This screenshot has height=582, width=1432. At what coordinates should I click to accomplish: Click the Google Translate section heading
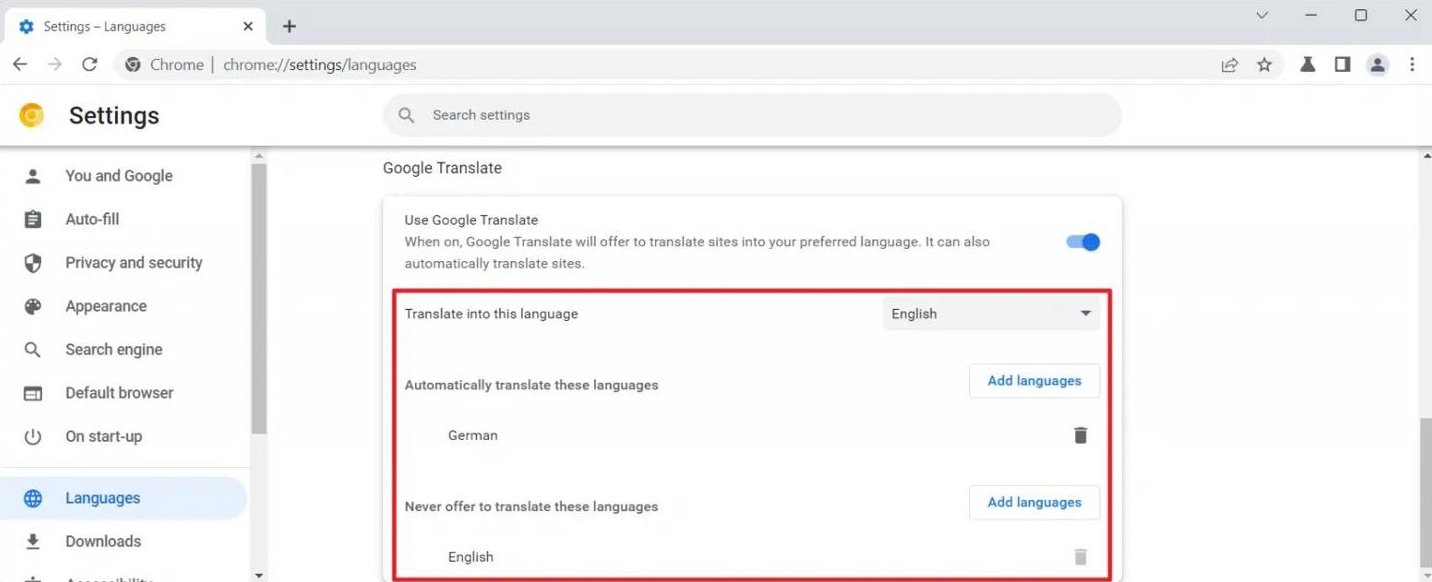(x=442, y=168)
